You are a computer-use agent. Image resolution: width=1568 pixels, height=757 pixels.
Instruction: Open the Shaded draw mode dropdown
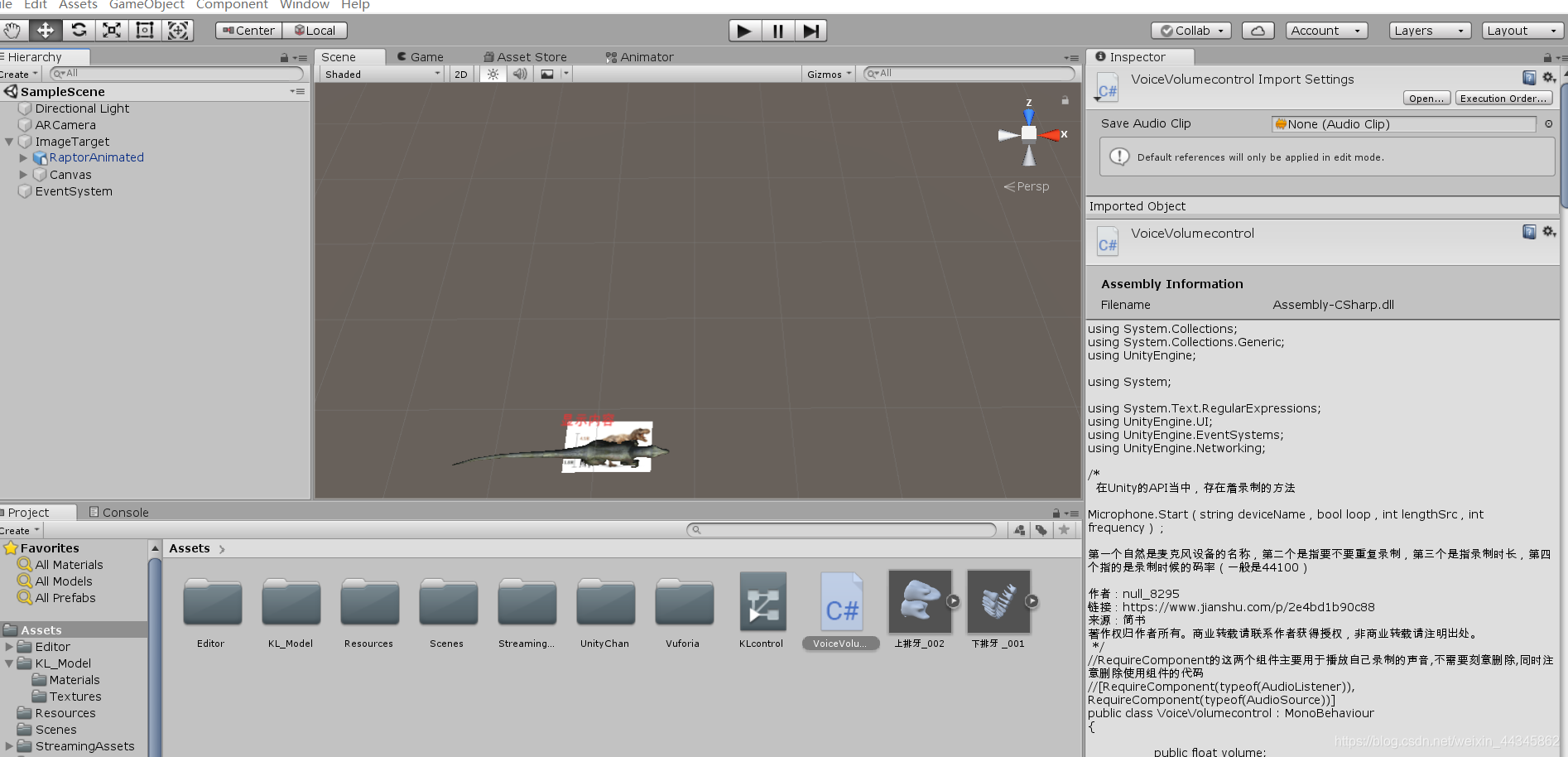382,74
